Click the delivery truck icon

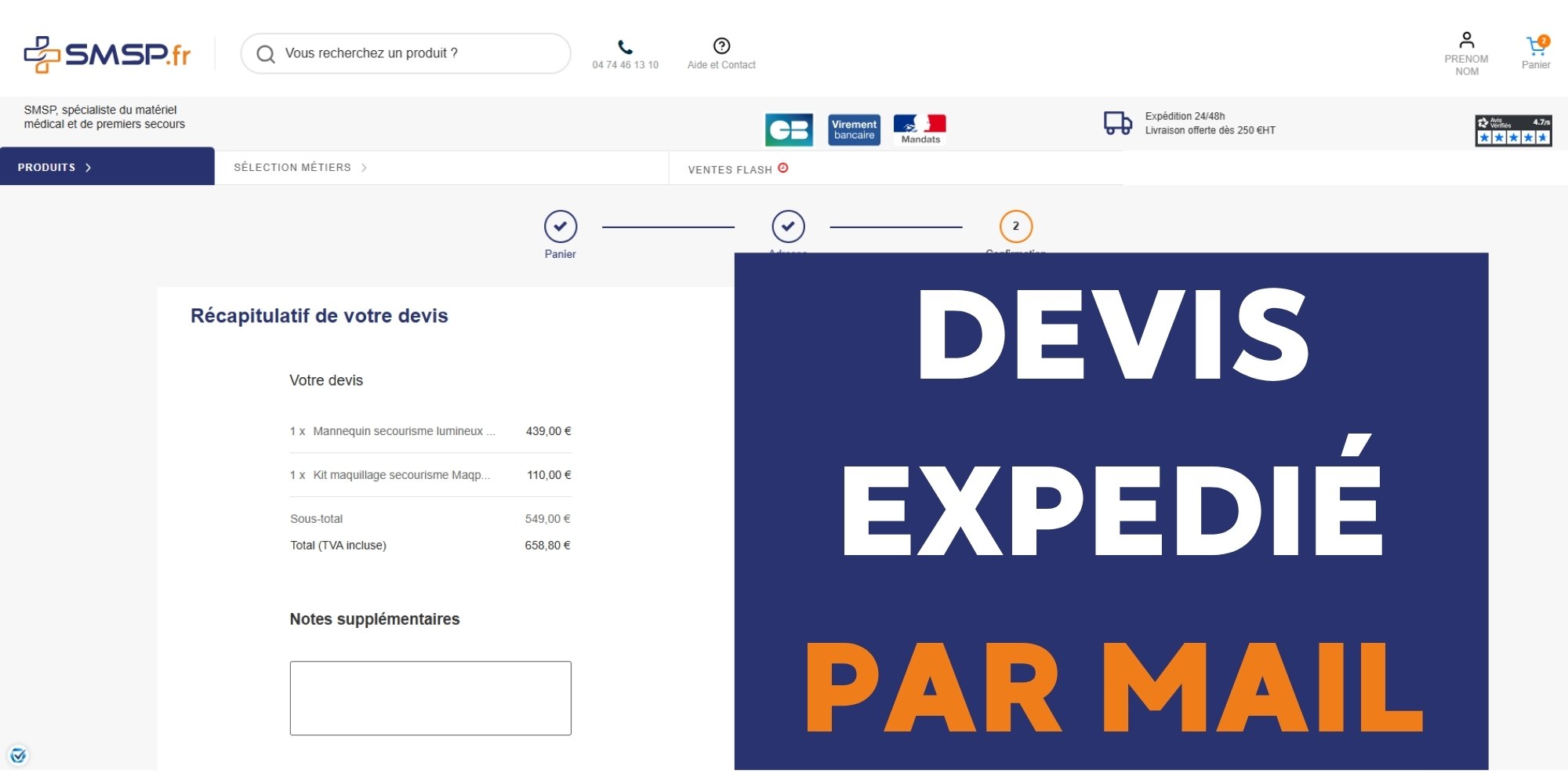click(x=1117, y=123)
